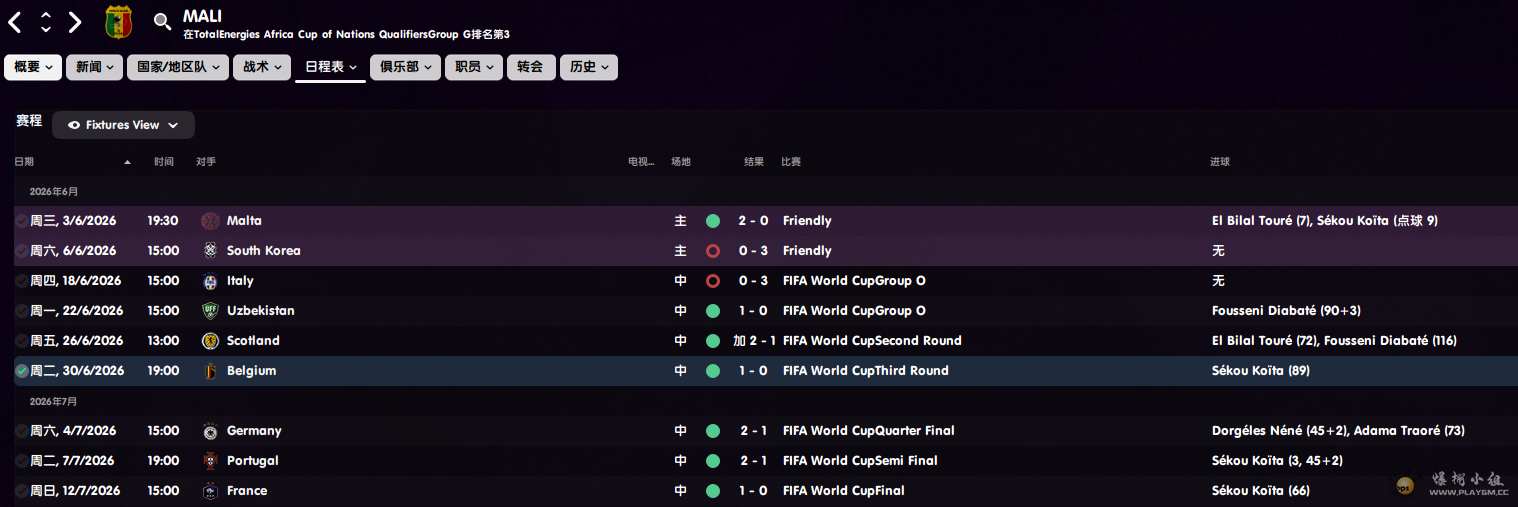Toggle the checkmark on the Belgium fixture

pyautogui.click(x=22, y=371)
